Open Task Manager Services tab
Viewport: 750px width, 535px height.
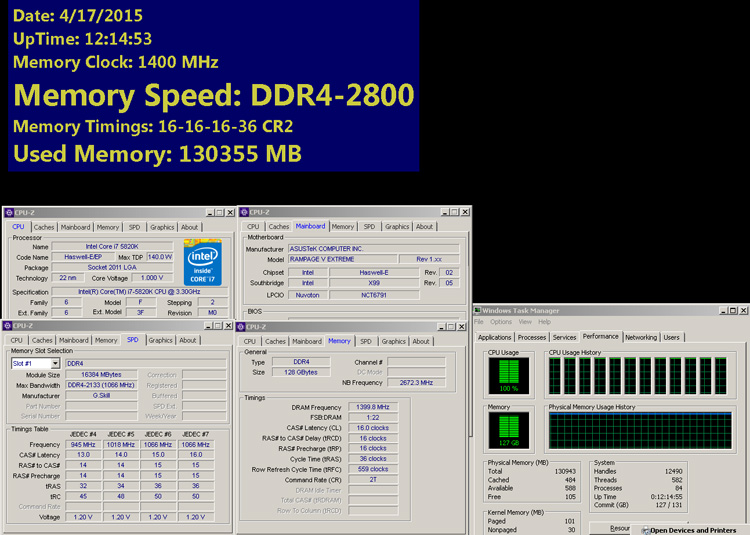click(x=564, y=337)
